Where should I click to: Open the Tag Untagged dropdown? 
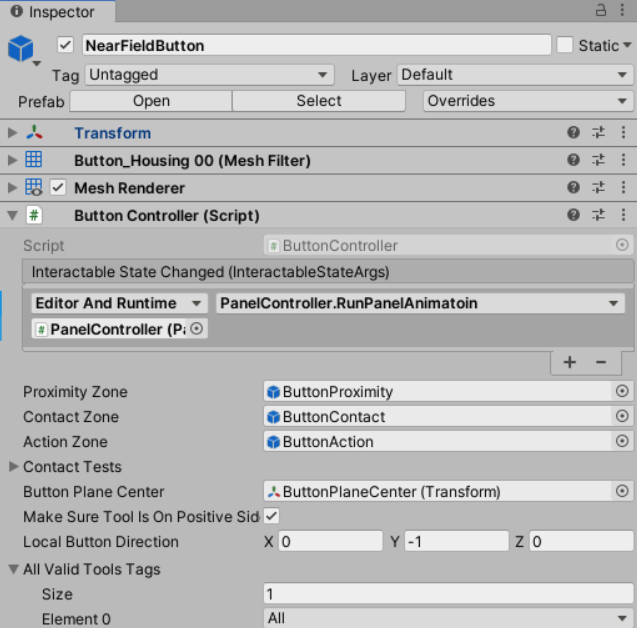pyautogui.click(x=210, y=75)
